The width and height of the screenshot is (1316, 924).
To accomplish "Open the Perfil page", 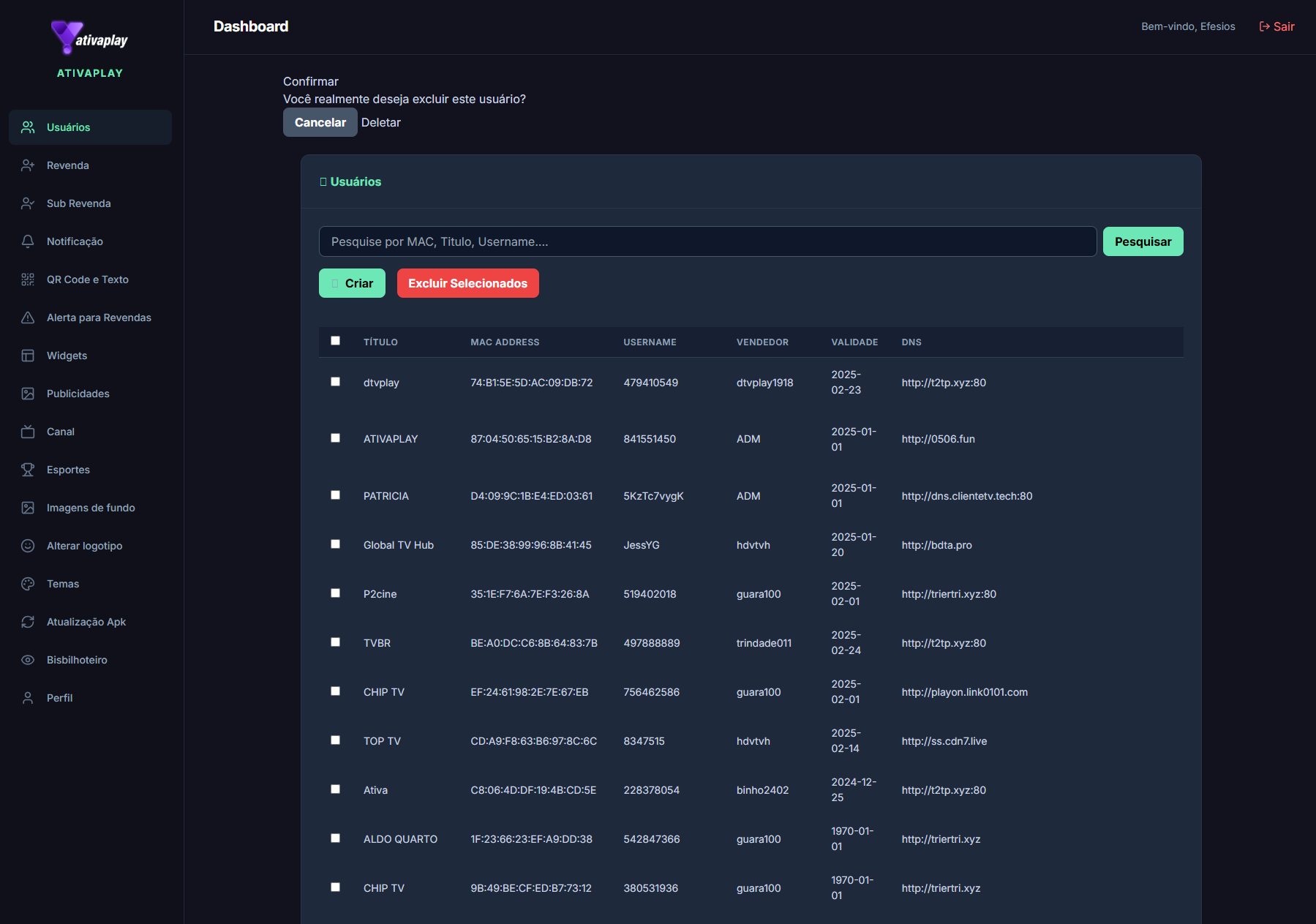I will click(x=59, y=698).
